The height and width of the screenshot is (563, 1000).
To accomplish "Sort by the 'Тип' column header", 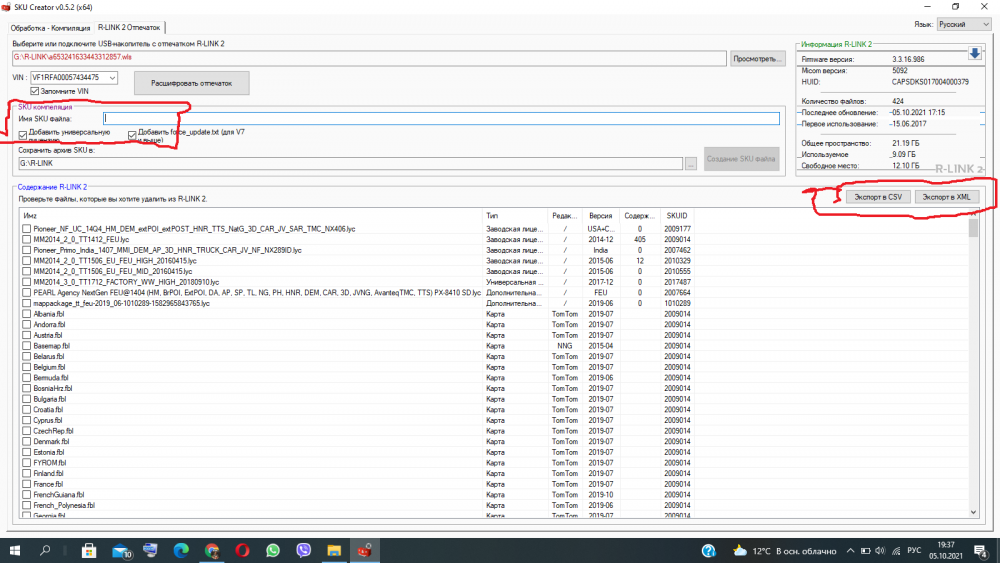I will (x=515, y=216).
